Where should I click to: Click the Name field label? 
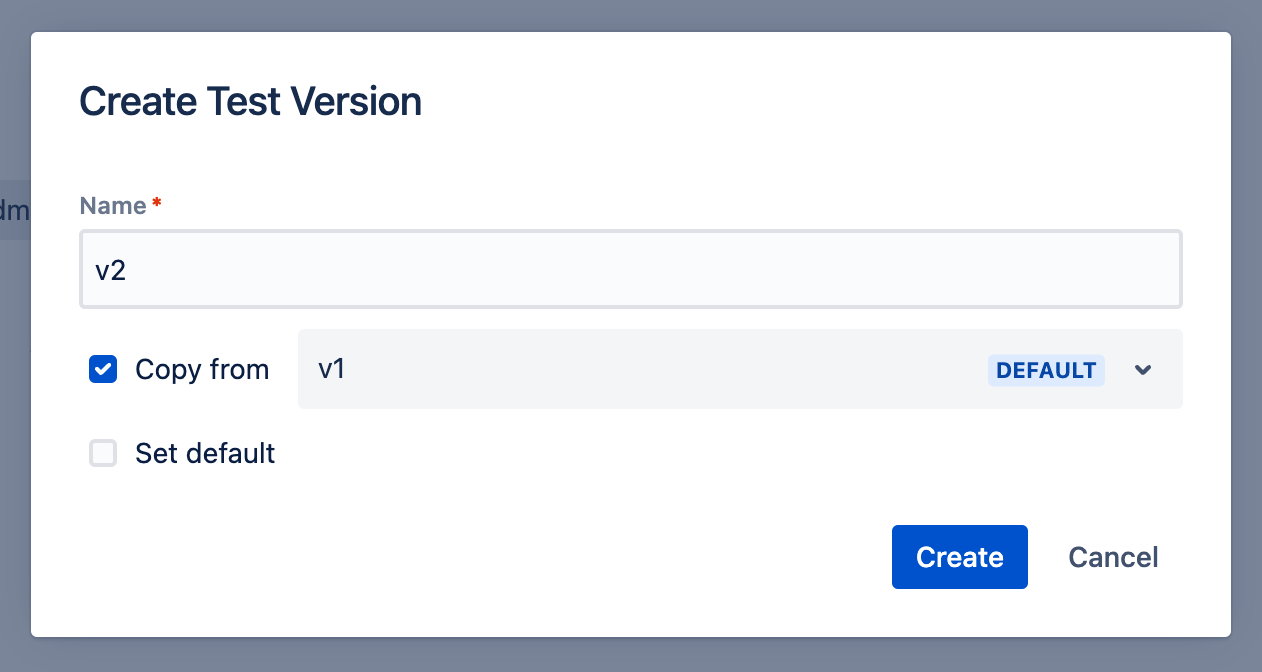113,205
